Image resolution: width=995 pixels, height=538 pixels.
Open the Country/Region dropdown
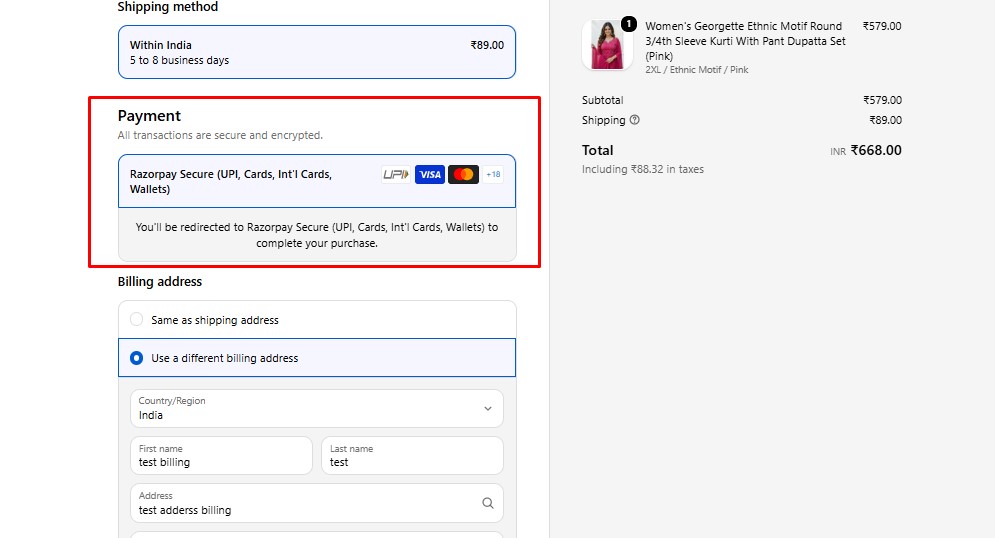[317, 409]
